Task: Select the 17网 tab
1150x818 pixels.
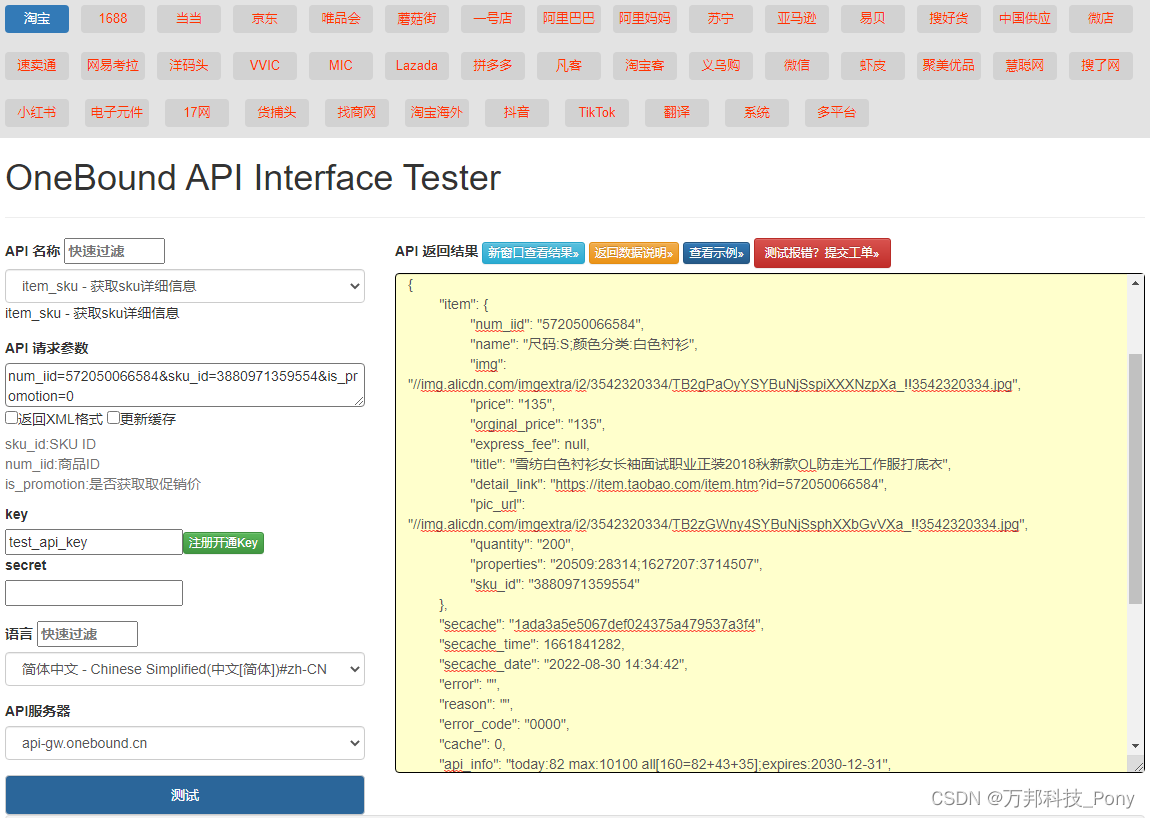Action: [x=197, y=112]
